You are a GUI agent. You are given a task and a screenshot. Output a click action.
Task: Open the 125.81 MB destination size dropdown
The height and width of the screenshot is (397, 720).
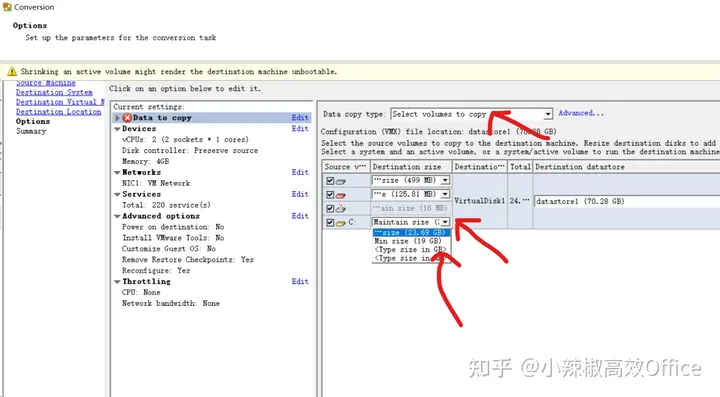(x=445, y=194)
